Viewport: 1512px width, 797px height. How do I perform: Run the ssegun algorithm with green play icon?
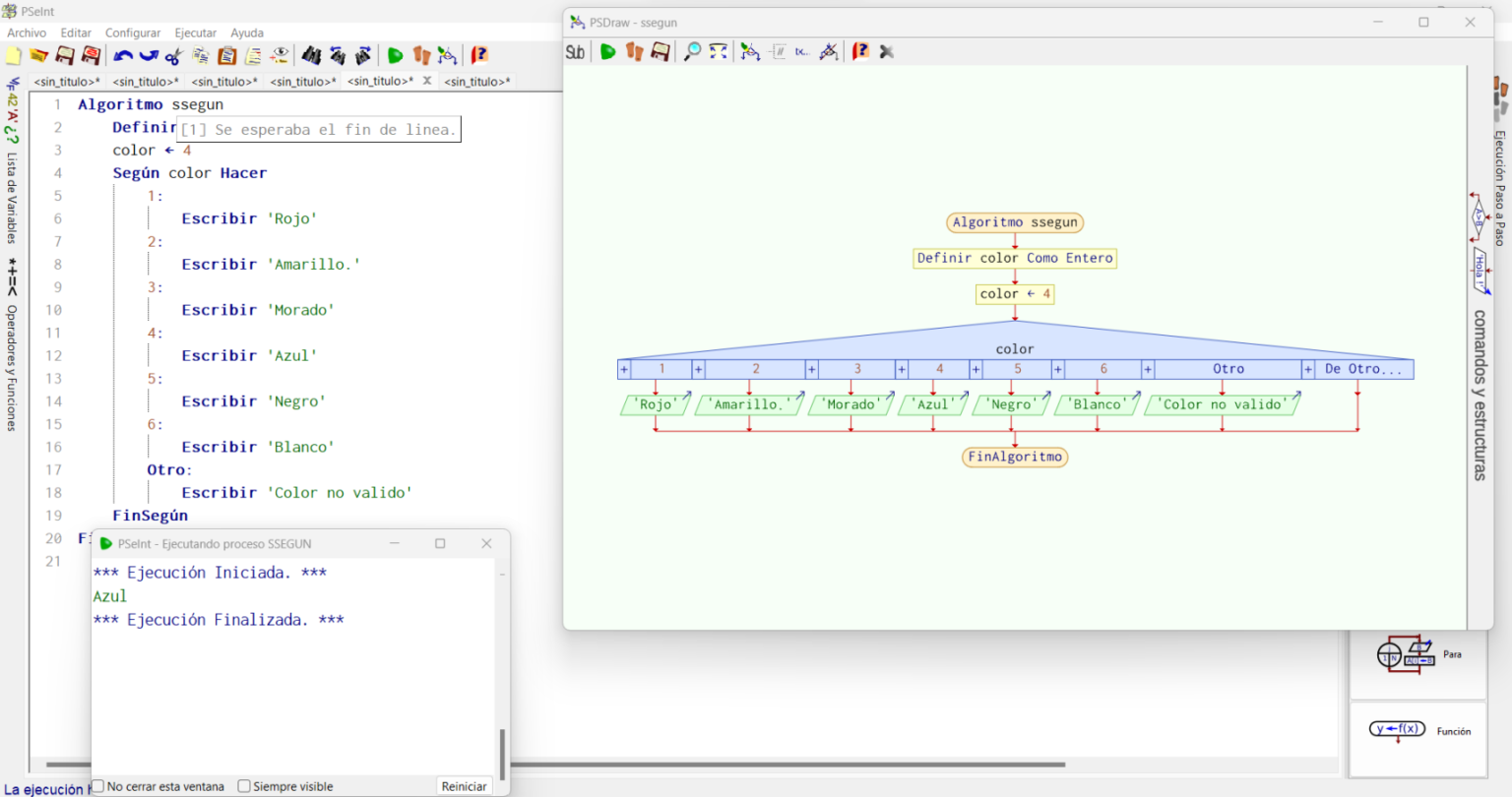point(395,55)
